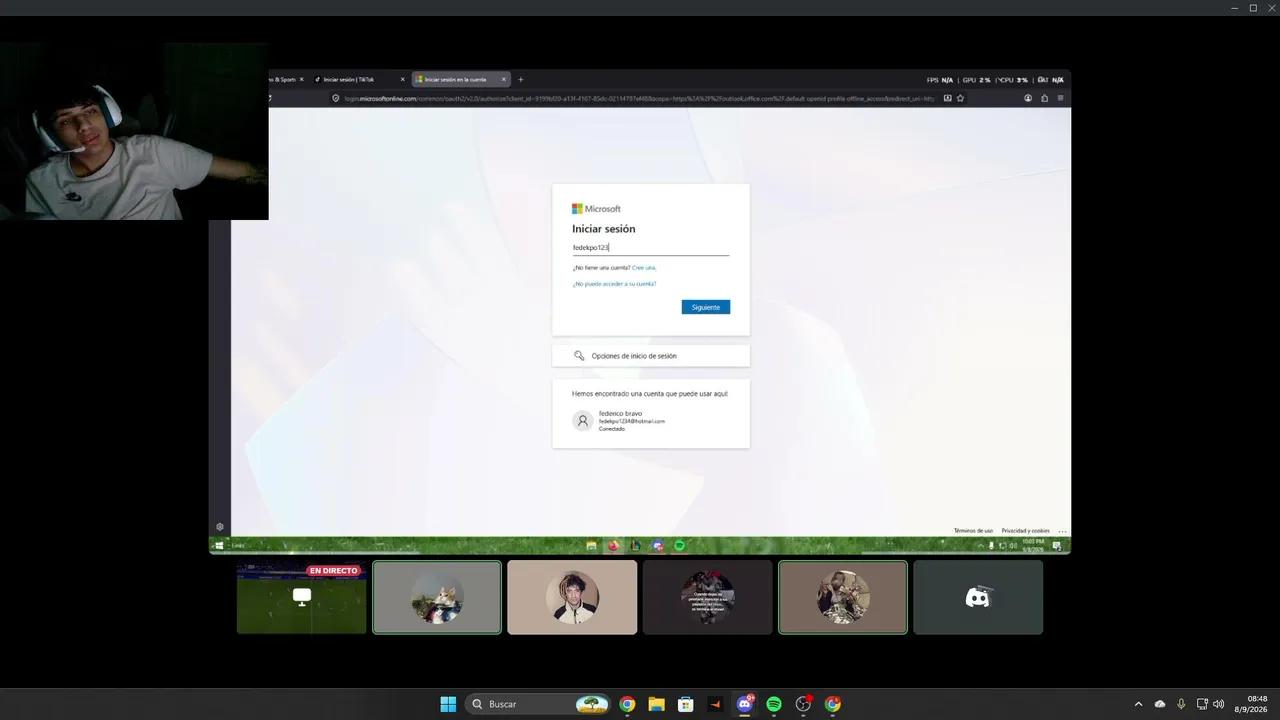The width and height of the screenshot is (1280, 720).
Task: Open the second Chrome icon with red badge
Action: pyautogui.click(x=833, y=704)
